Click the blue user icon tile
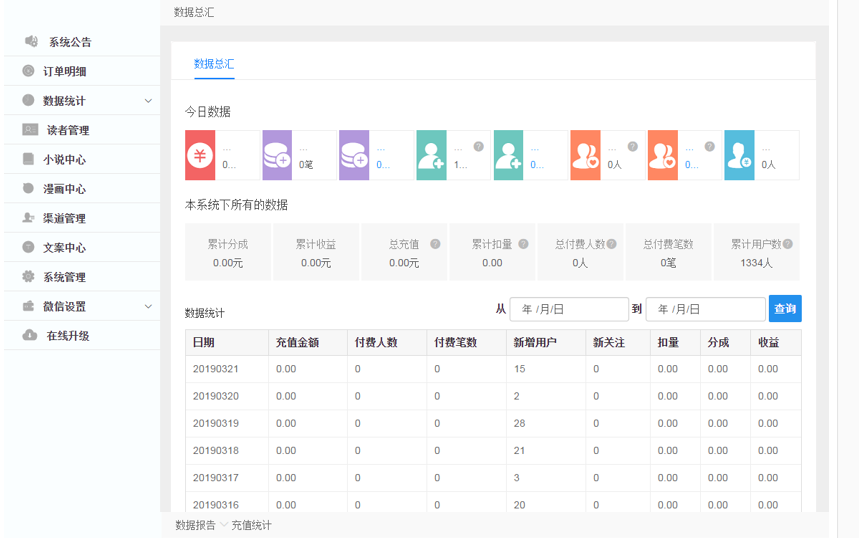 pyautogui.click(x=739, y=155)
